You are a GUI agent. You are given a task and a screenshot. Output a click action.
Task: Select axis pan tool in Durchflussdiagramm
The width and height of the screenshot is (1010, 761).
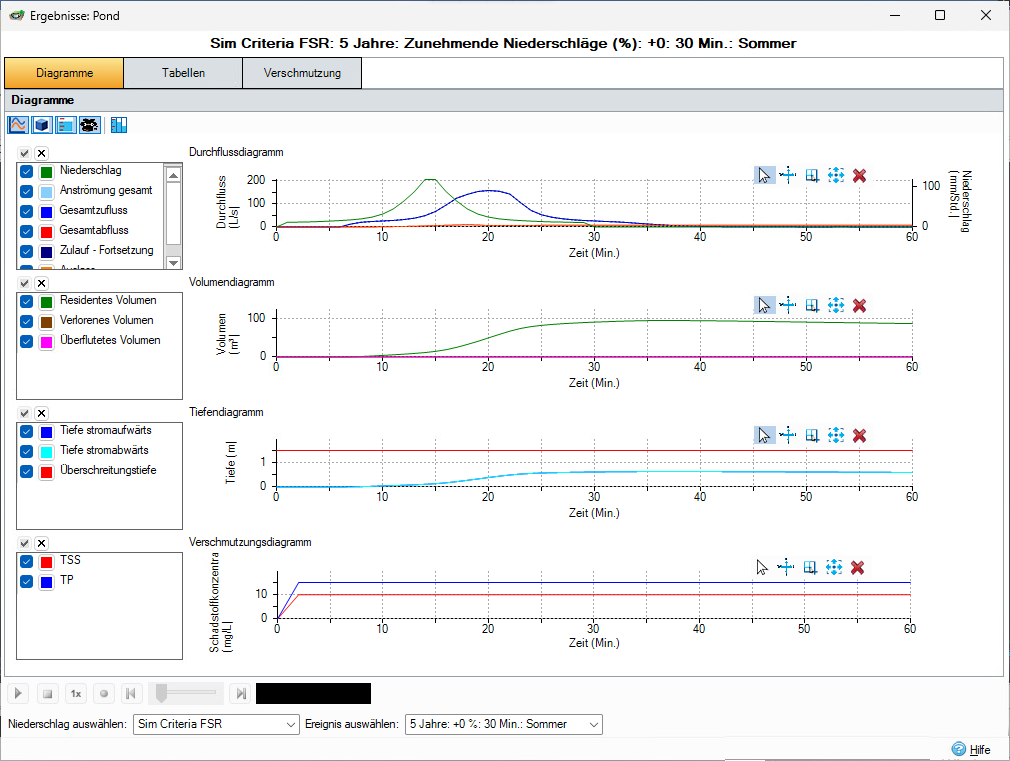click(788, 175)
